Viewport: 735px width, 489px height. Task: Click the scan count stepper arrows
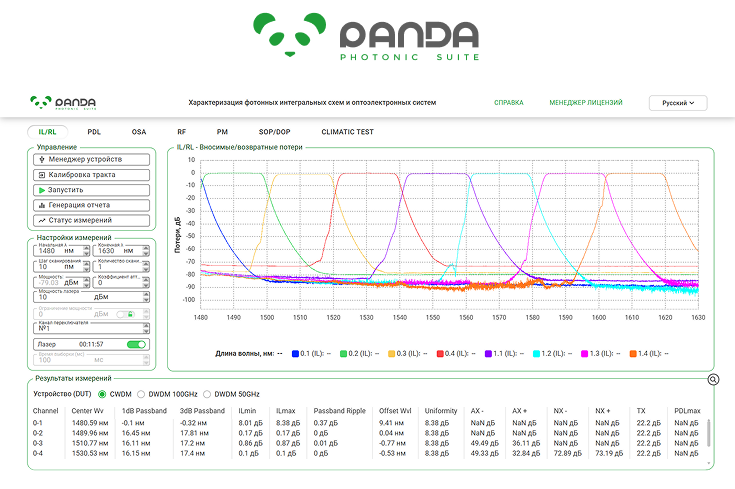coord(146,267)
